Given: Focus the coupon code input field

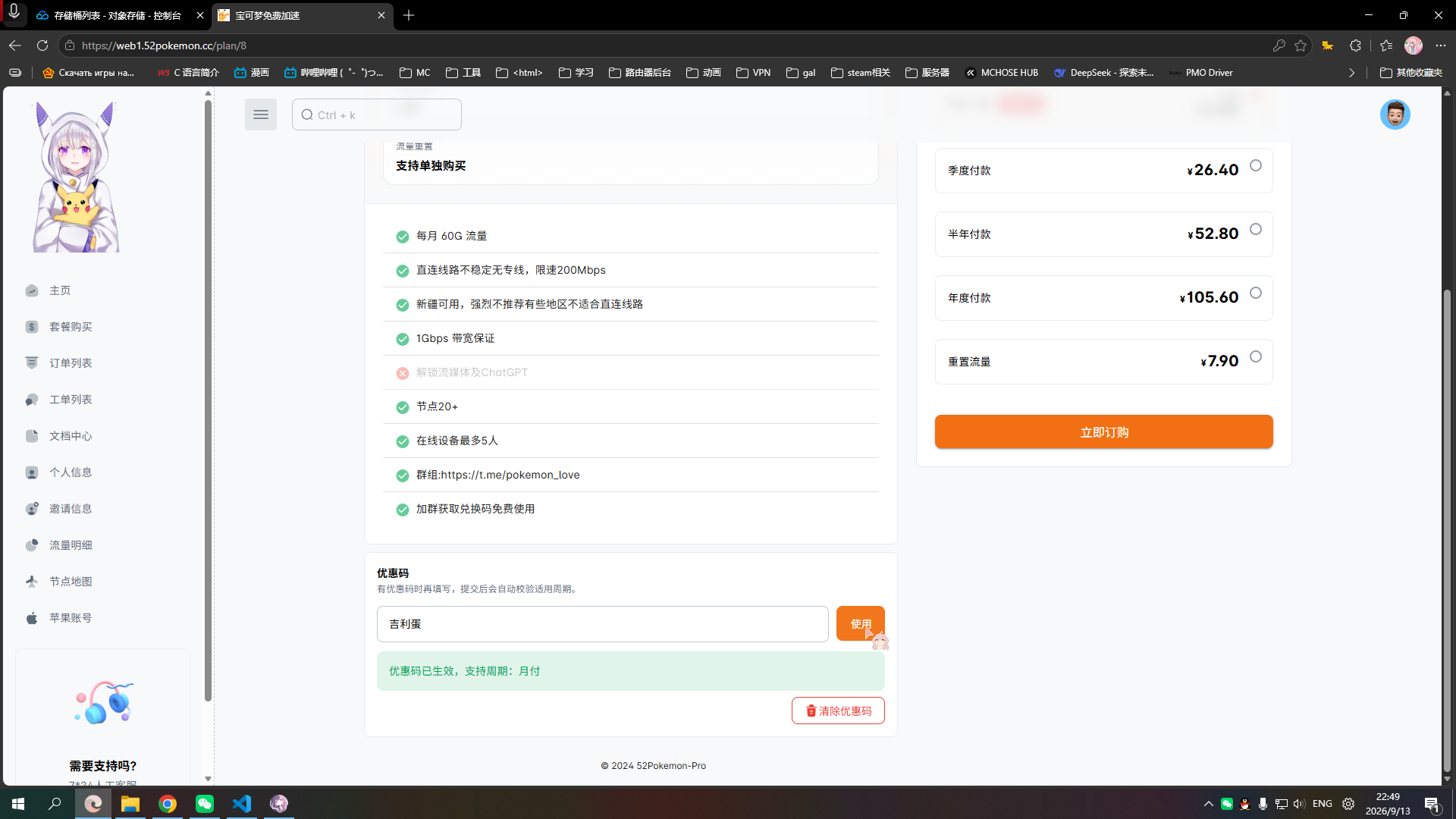Looking at the screenshot, I should tap(602, 624).
